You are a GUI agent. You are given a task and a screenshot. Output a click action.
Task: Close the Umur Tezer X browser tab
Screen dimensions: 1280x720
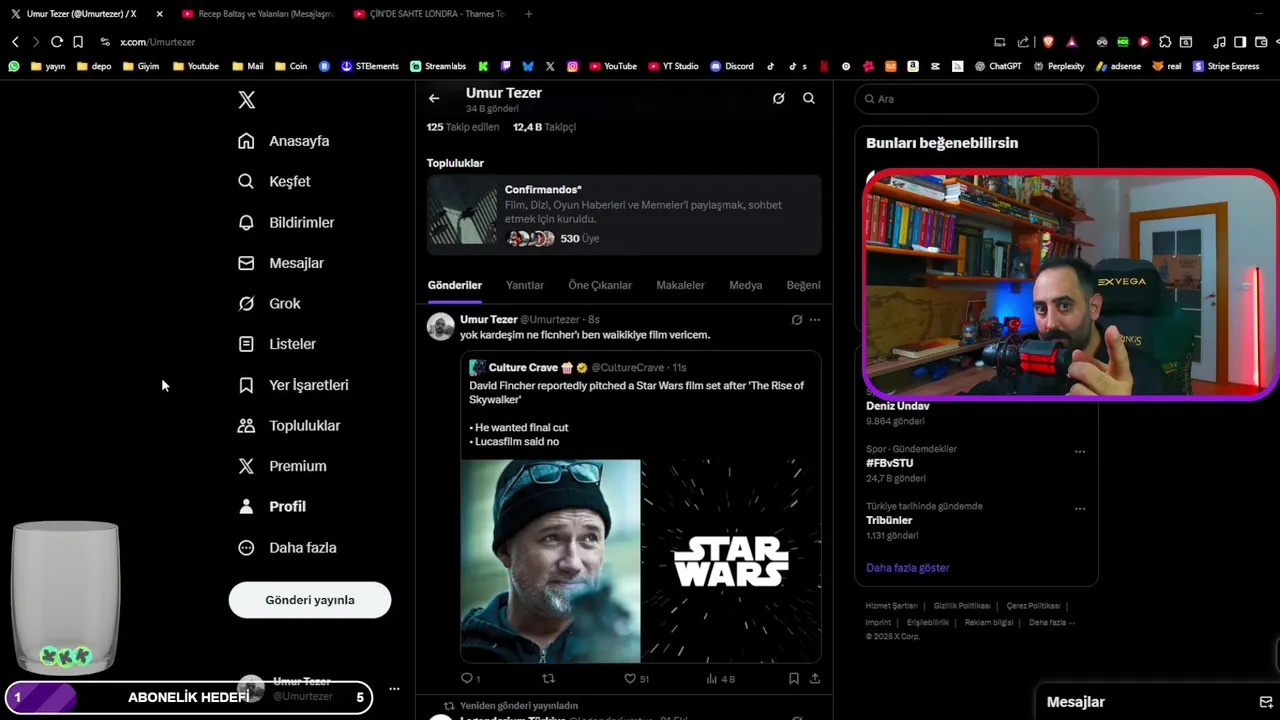[x=159, y=14]
